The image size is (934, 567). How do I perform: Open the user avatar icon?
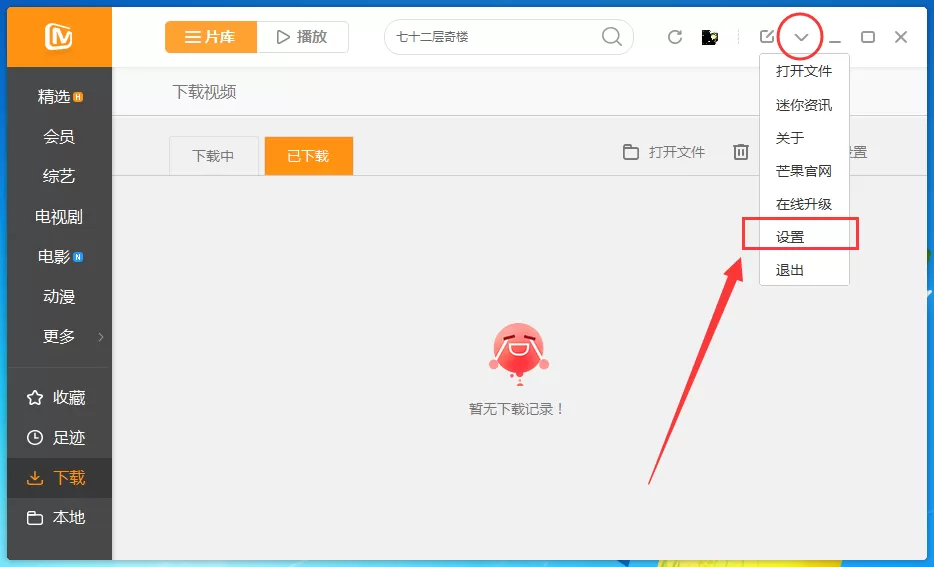click(x=709, y=37)
